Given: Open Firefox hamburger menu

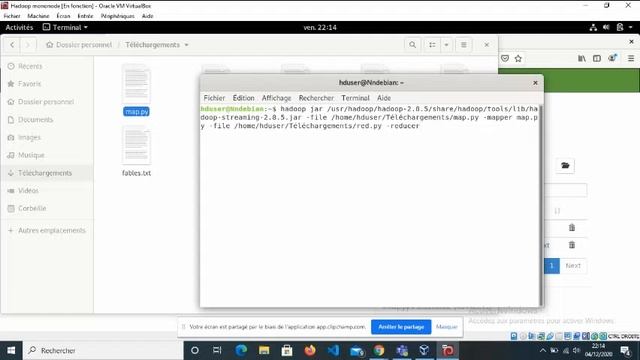Looking at the screenshot, I should (631, 58).
